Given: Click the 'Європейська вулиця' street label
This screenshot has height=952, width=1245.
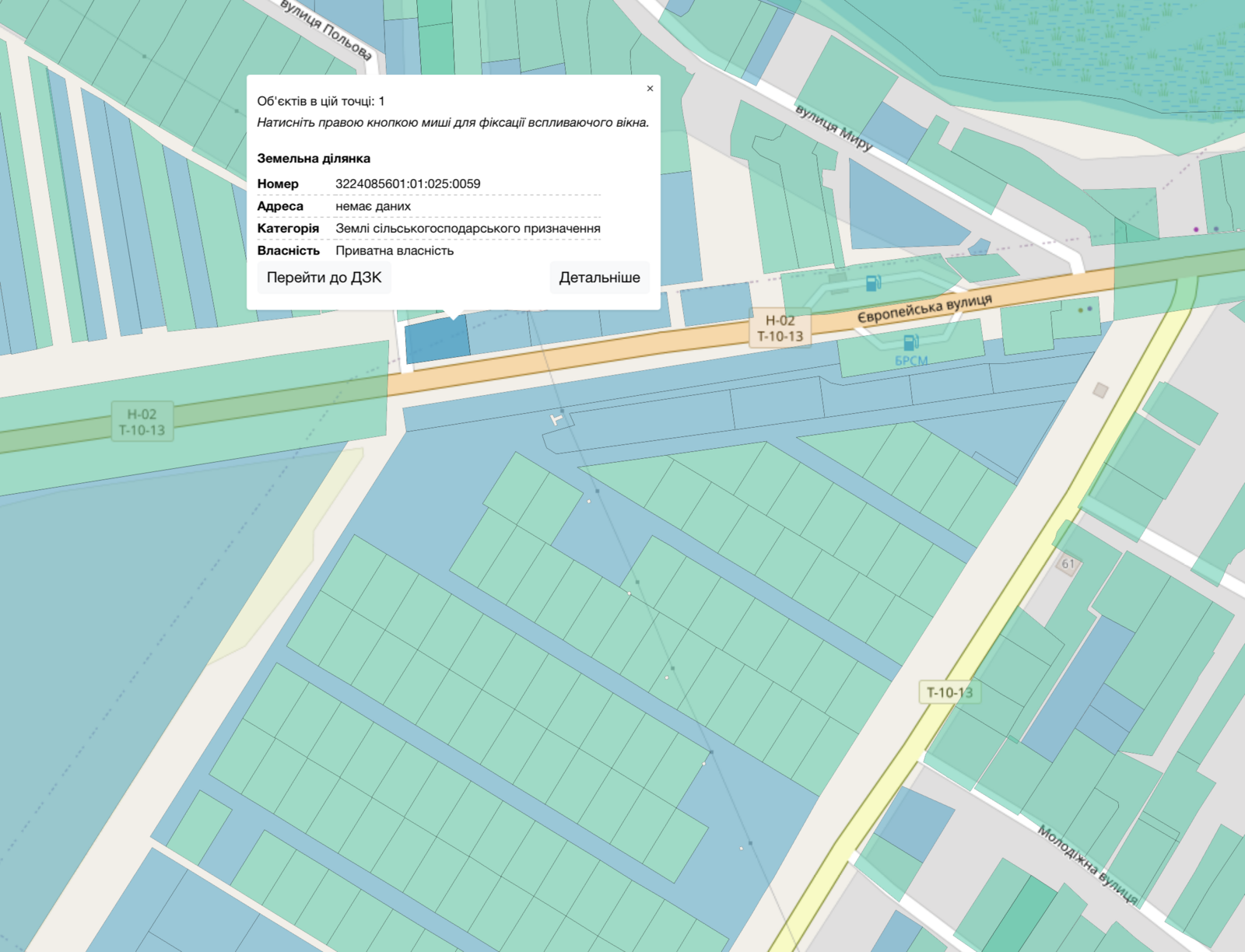Looking at the screenshot, I should (x=924, y=308).
